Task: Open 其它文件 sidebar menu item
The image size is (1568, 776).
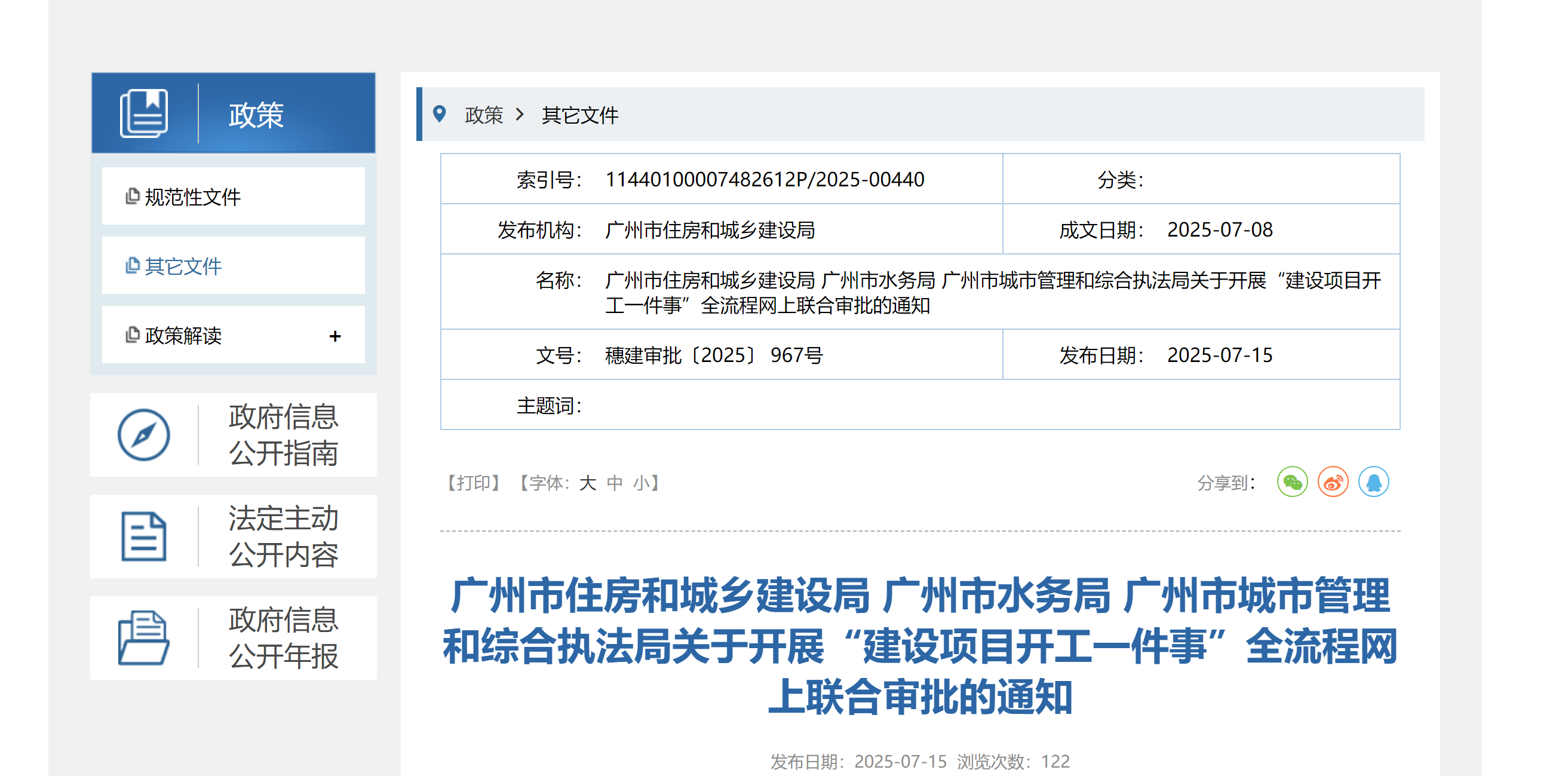Action: (234, 265)
